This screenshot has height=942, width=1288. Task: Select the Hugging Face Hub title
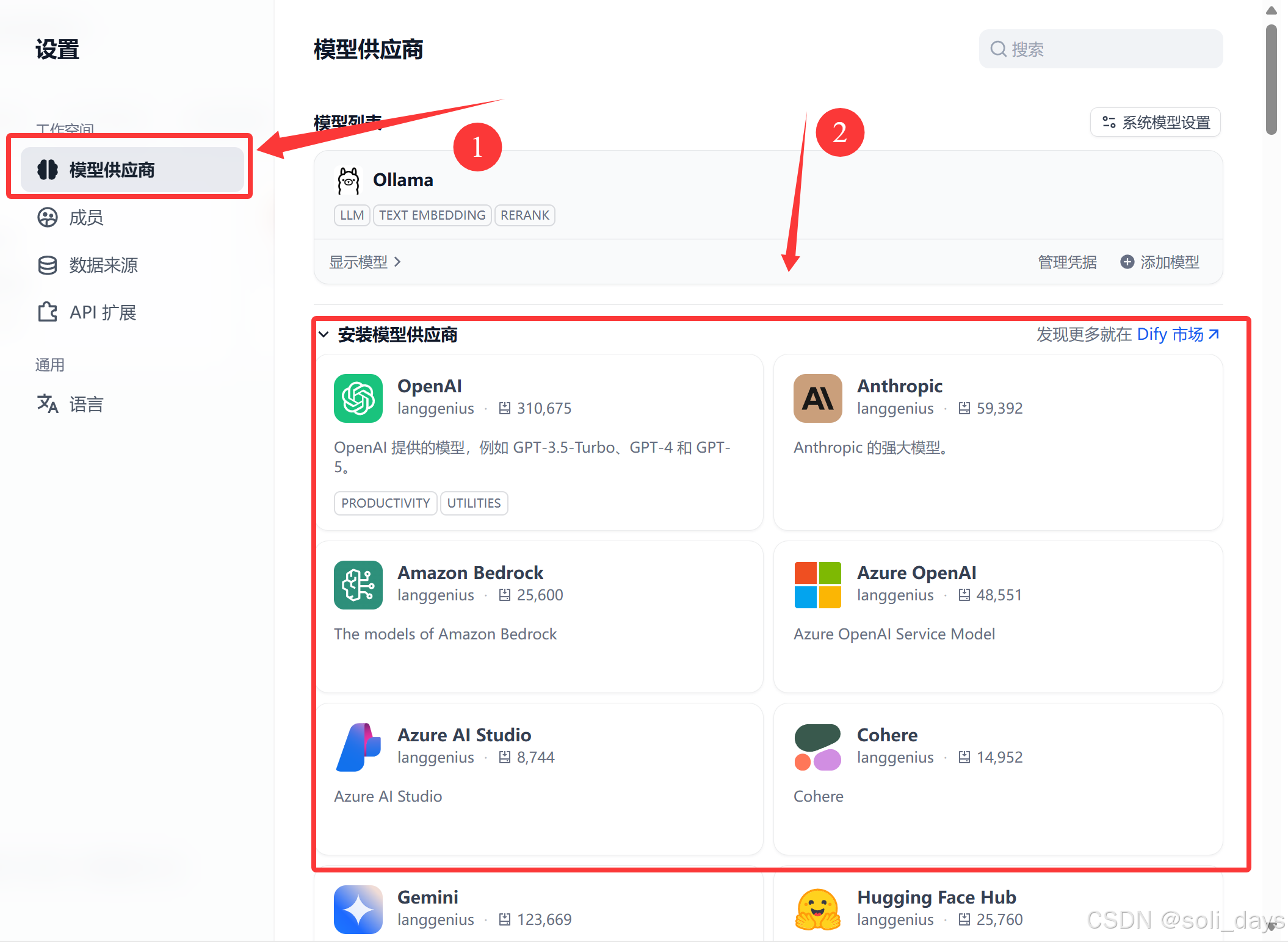936,897
